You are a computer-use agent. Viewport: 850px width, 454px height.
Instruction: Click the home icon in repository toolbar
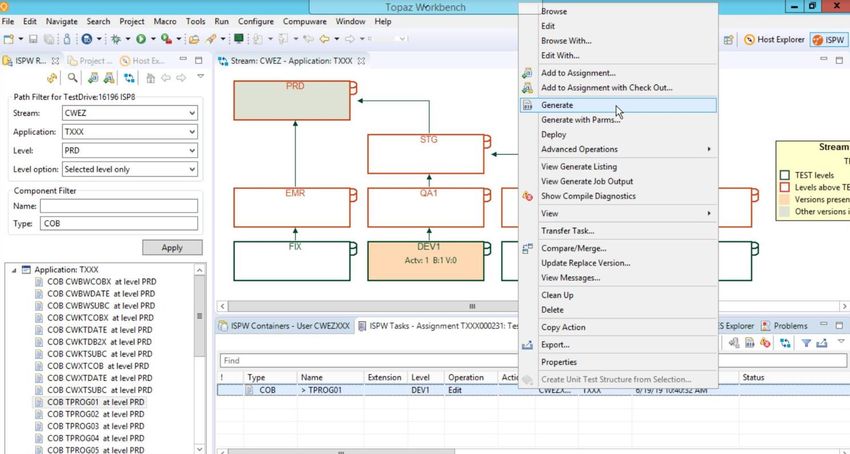(150, 78)
